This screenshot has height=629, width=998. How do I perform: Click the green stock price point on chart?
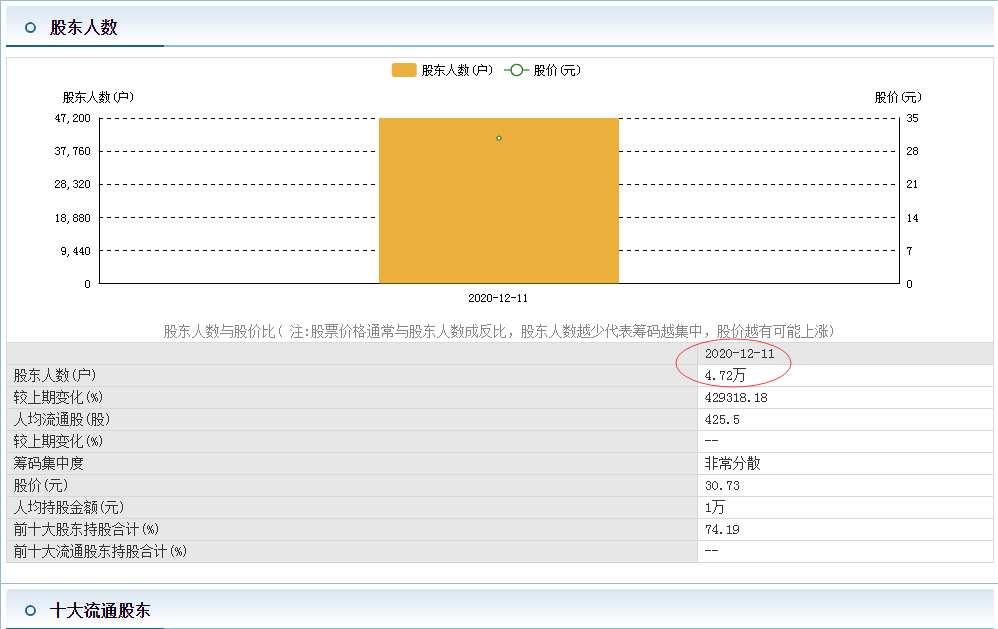[x=499, y=138]
